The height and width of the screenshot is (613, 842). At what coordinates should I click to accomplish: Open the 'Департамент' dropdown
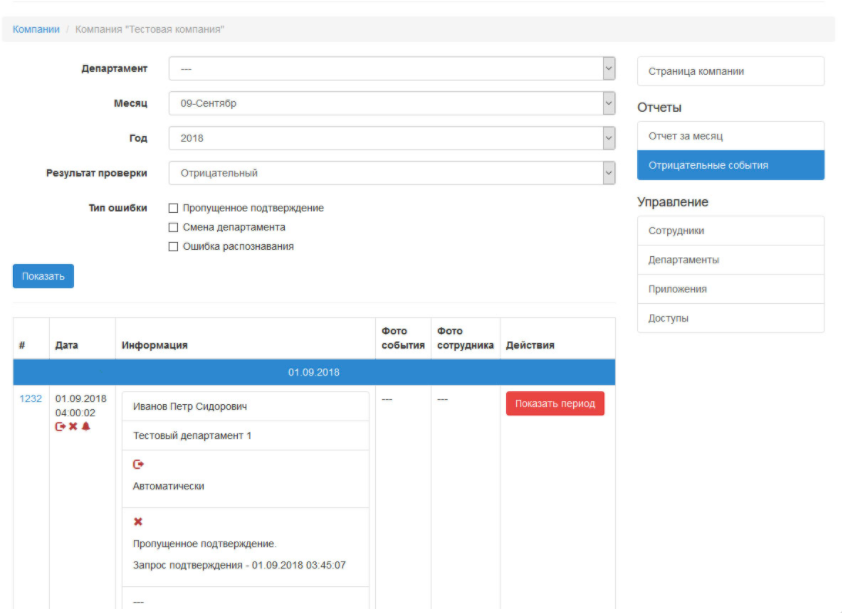(392, 69)
